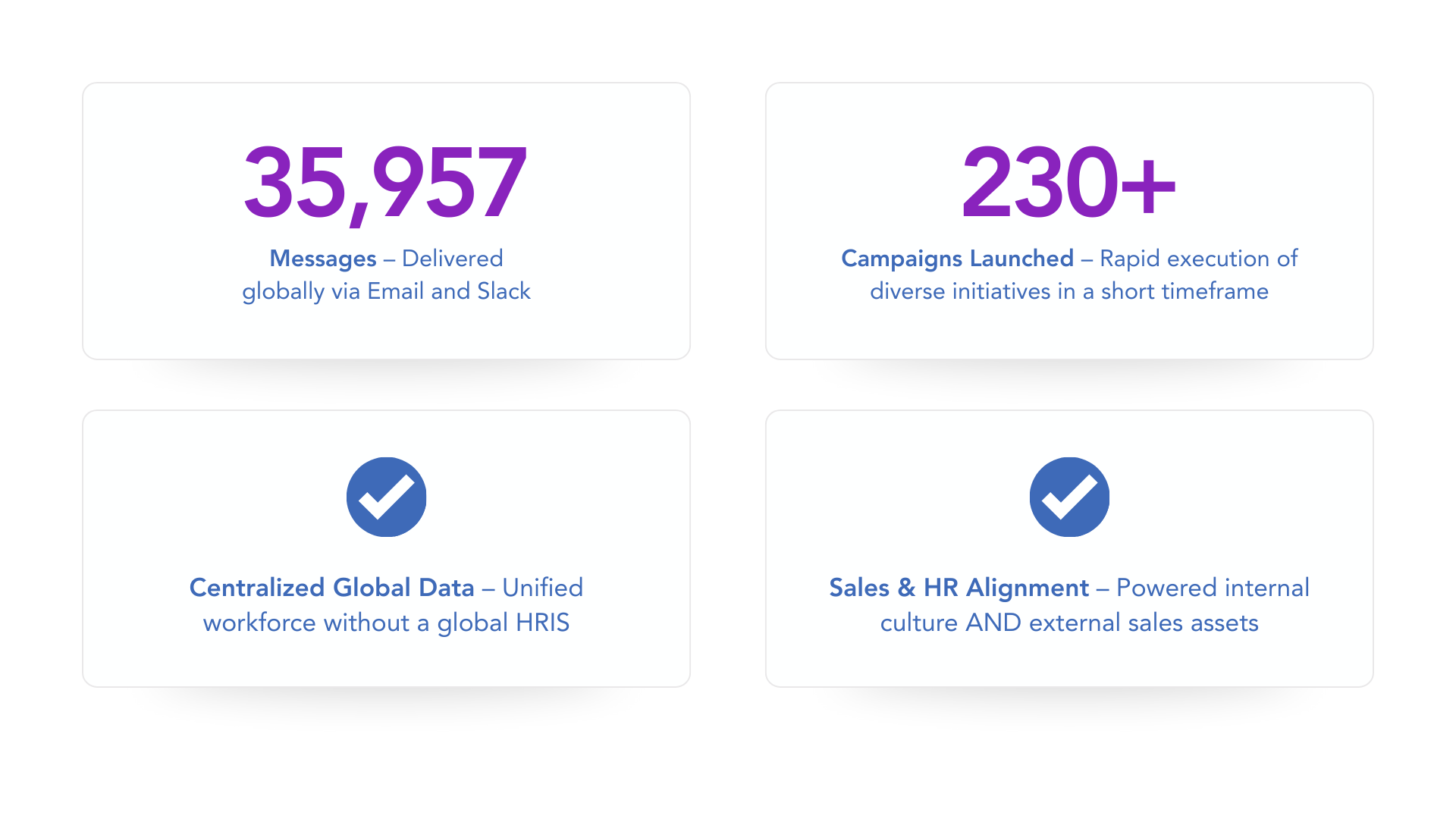Click the bold Messages label
1456x819 pixels.
323,259
